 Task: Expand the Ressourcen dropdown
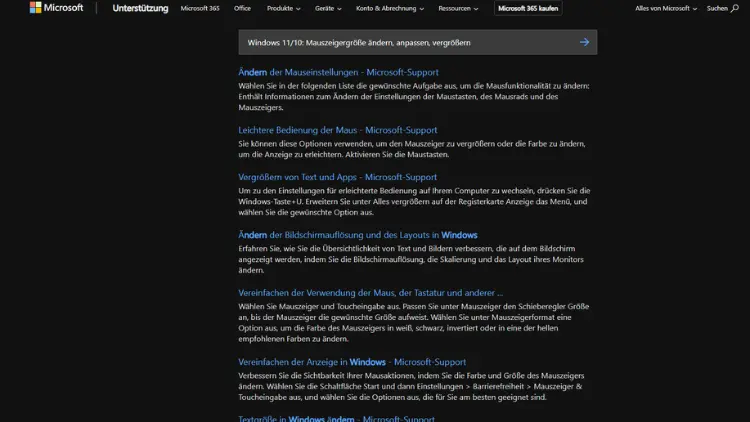point(458,8)
